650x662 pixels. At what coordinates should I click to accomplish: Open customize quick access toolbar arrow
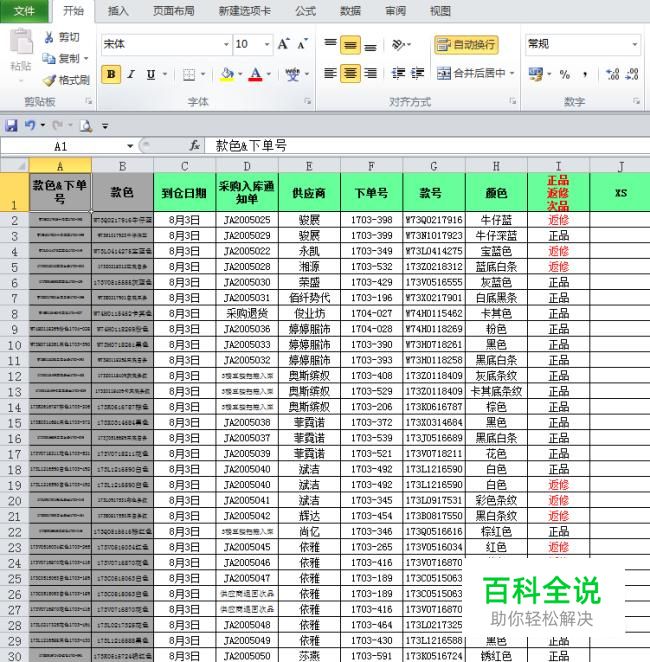click(105, 126)
